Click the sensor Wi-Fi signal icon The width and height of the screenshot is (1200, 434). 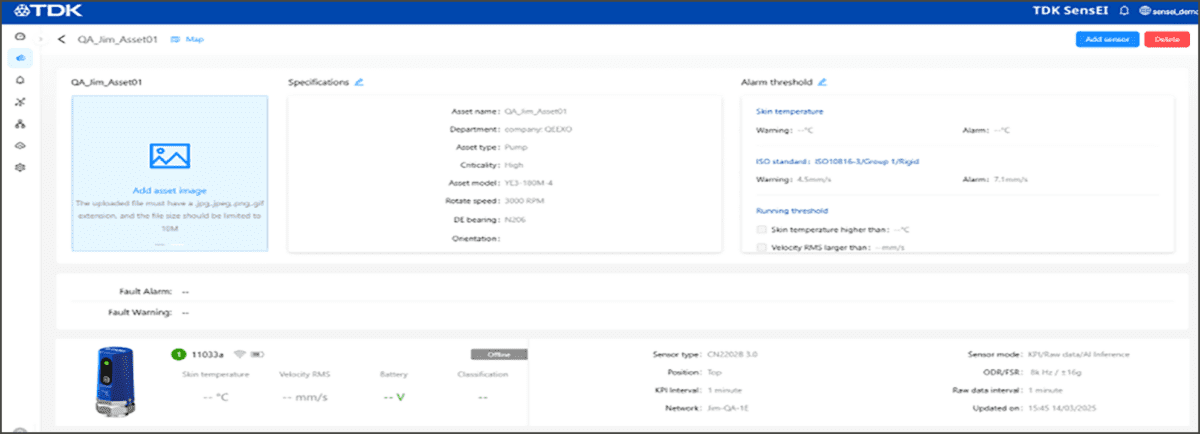tap(239, 354)
